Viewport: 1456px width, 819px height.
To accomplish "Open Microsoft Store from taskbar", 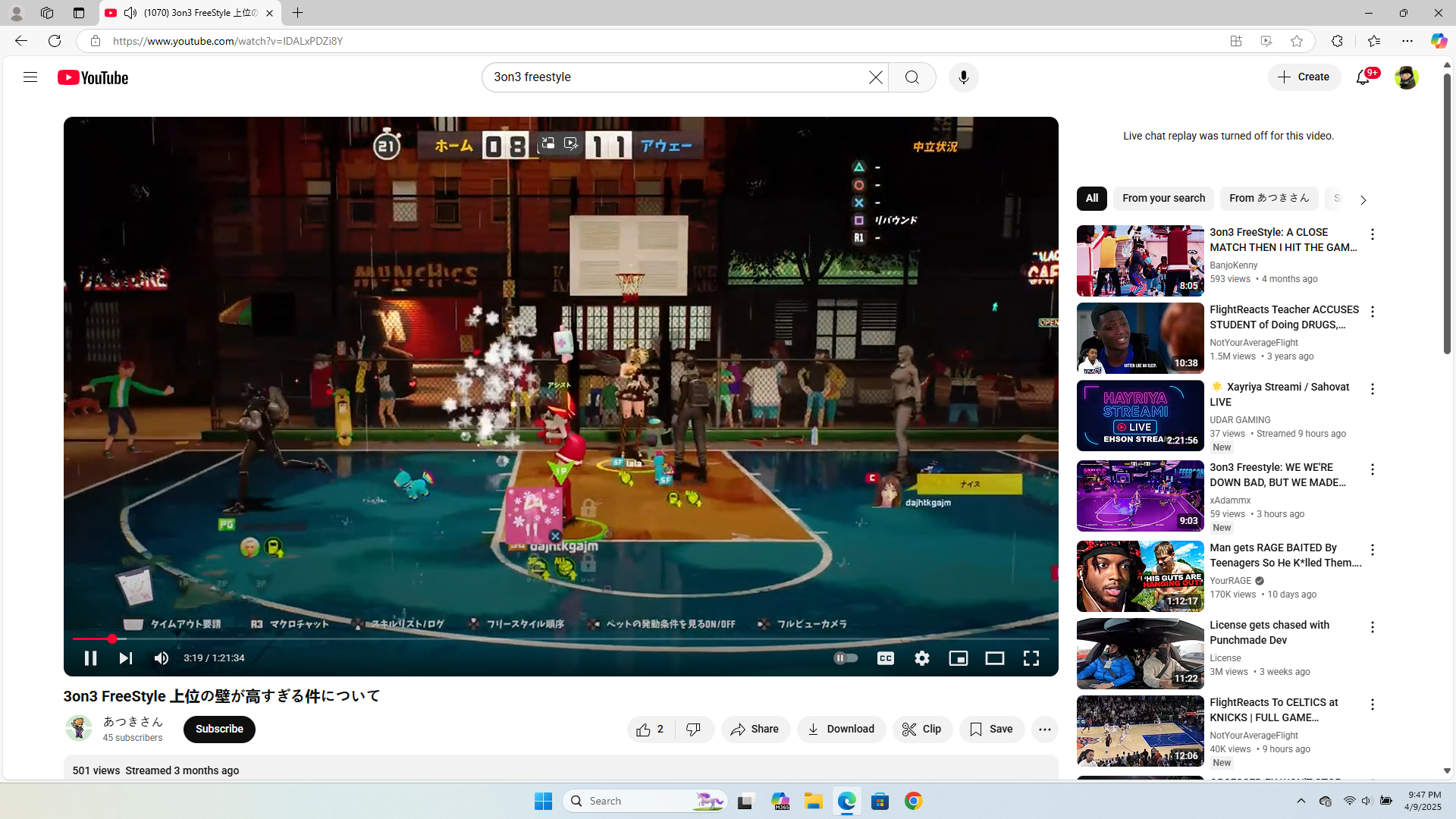I will point(880,801).
